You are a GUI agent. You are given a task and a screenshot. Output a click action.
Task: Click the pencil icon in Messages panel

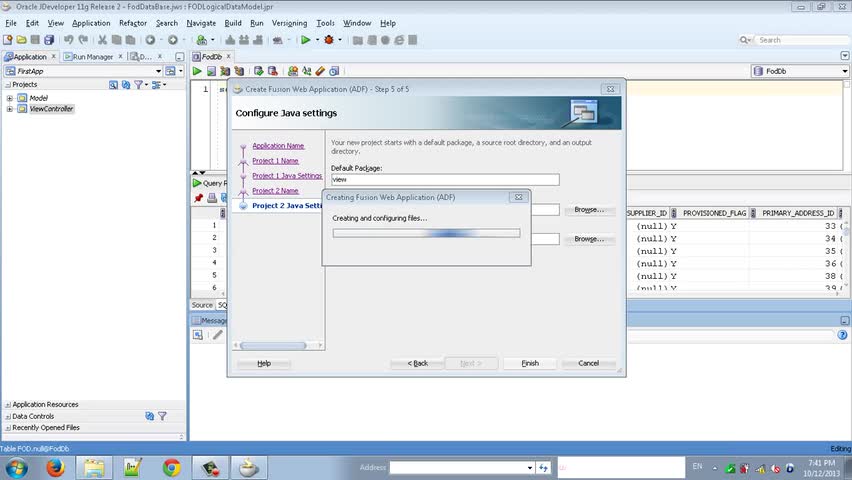pos(218,335)
